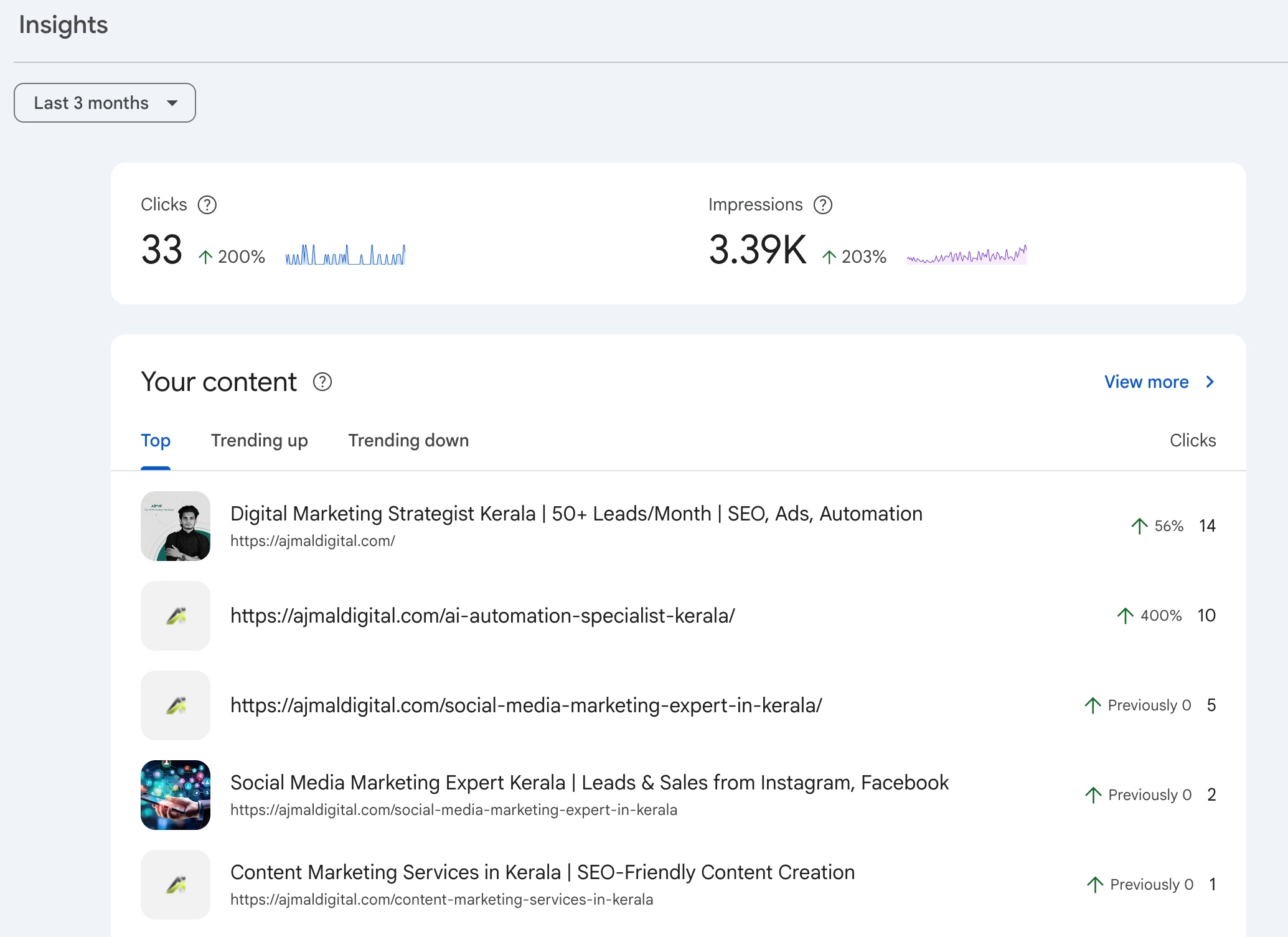
Task: Click the 56% increase indicator
Action: [x=1157, y=526]
